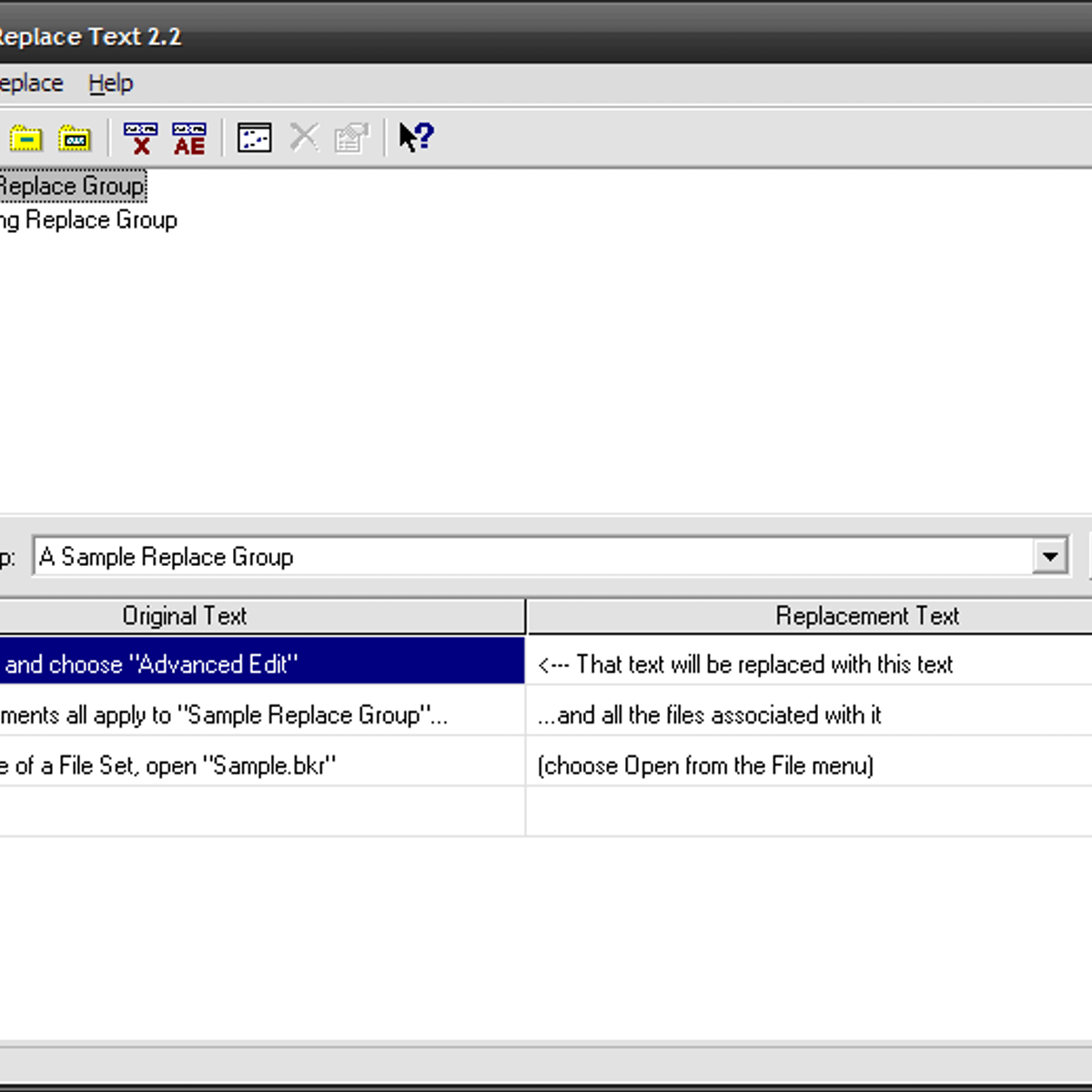Select the highlighted Replace Group list item
This screenshot has width=1092, height=1092.
tap(71, 187)
